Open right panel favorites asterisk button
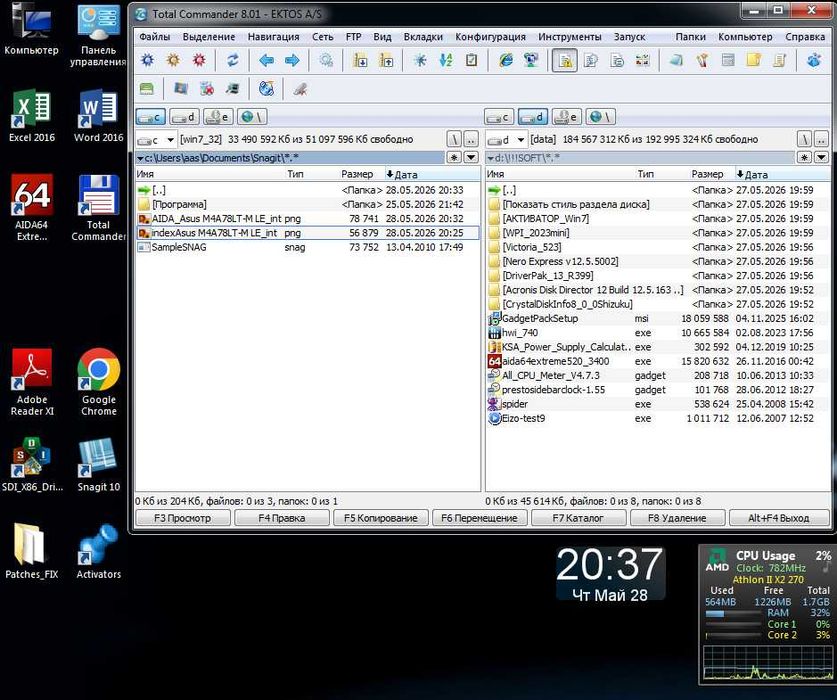This screenshot has width=837, height=700. [804, 158]
